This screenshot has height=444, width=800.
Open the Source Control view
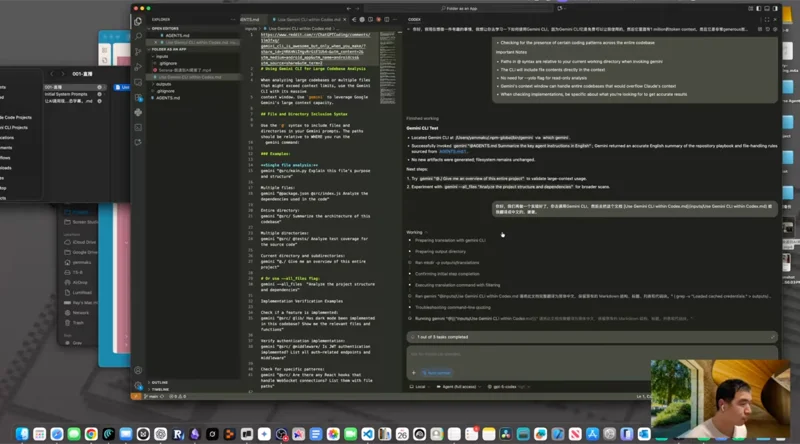tap(139, 51)
